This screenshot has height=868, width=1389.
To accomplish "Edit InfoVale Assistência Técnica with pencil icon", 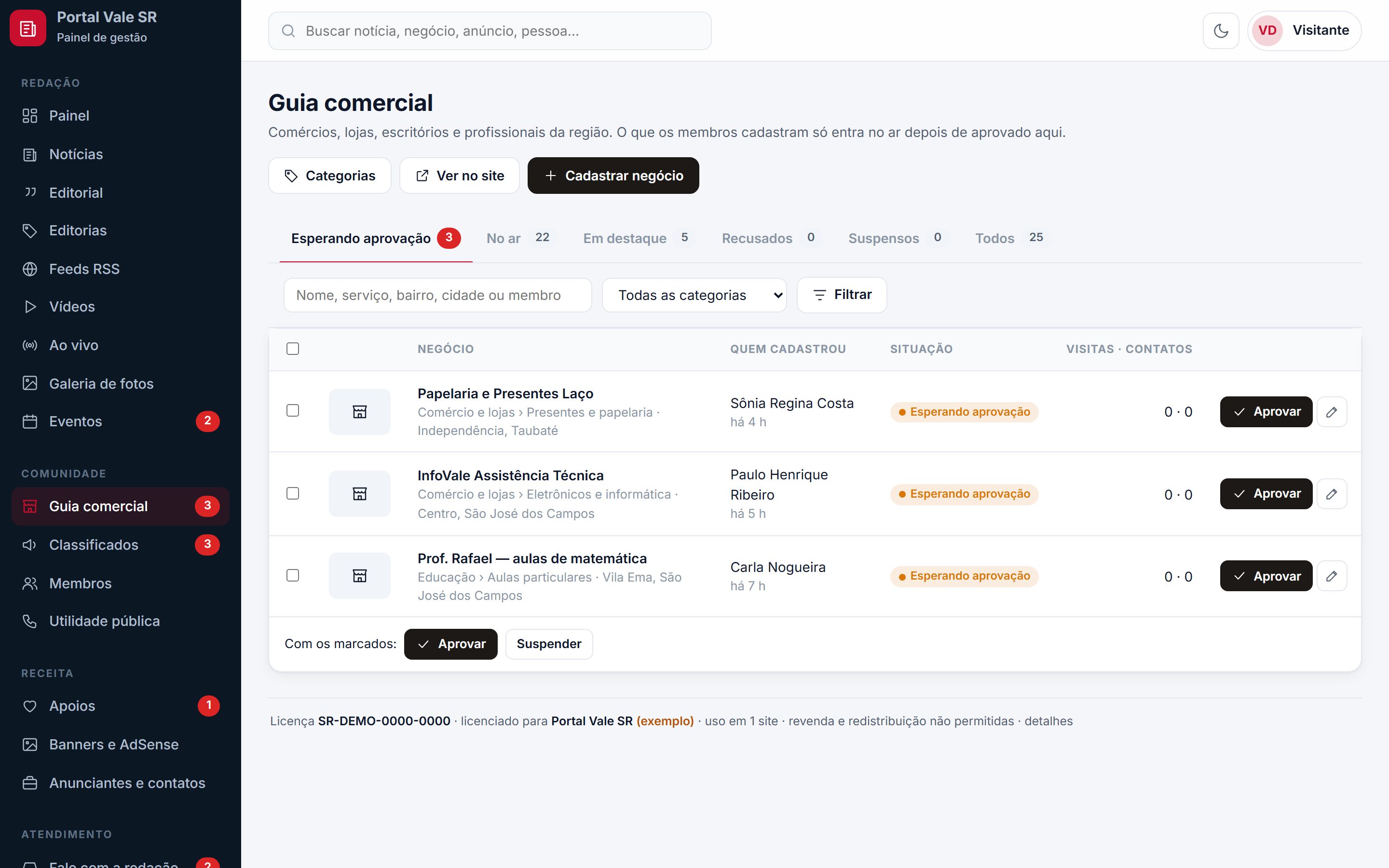I will point(1332,494).
